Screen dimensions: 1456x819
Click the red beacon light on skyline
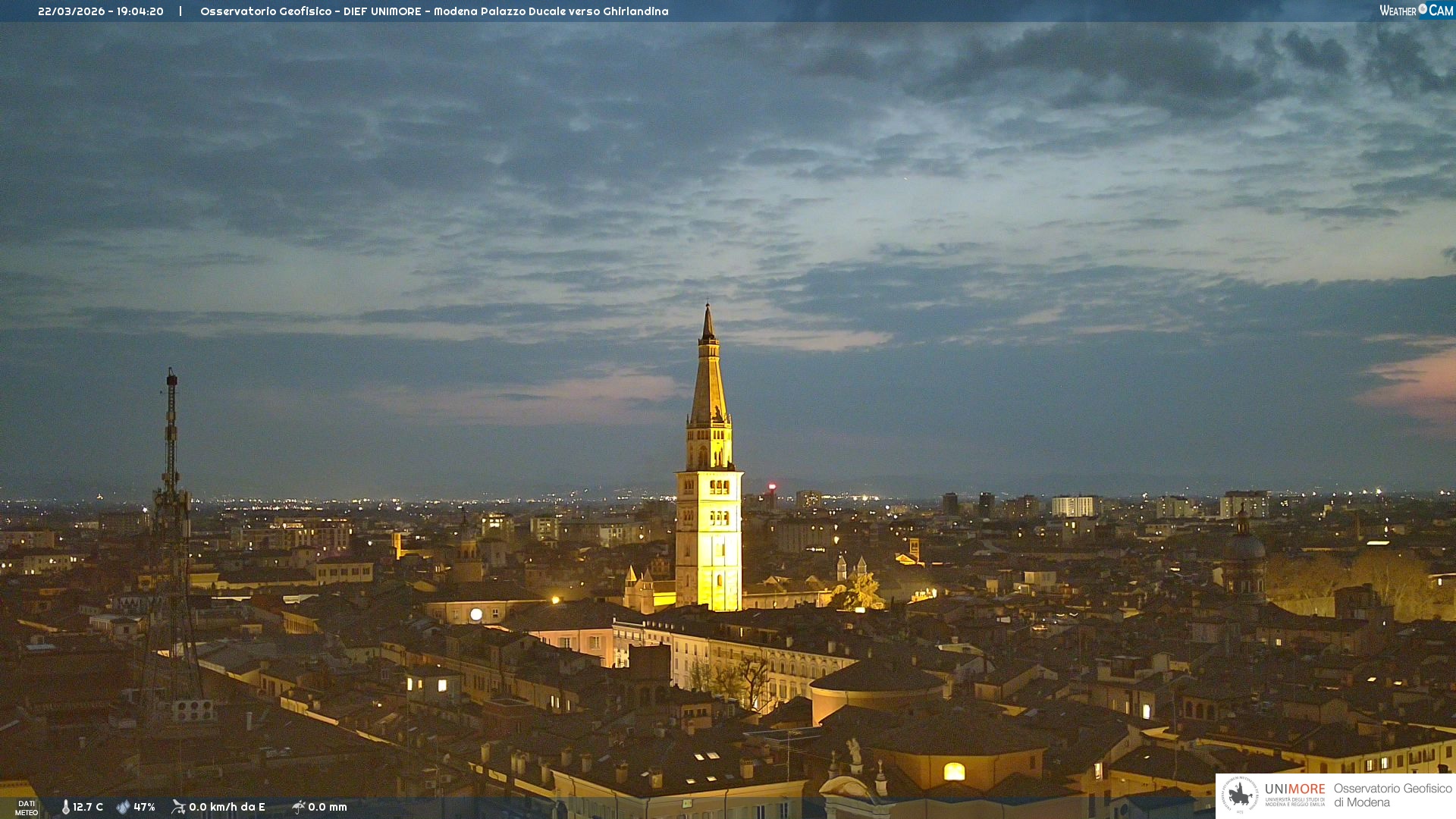click(772, 486)
